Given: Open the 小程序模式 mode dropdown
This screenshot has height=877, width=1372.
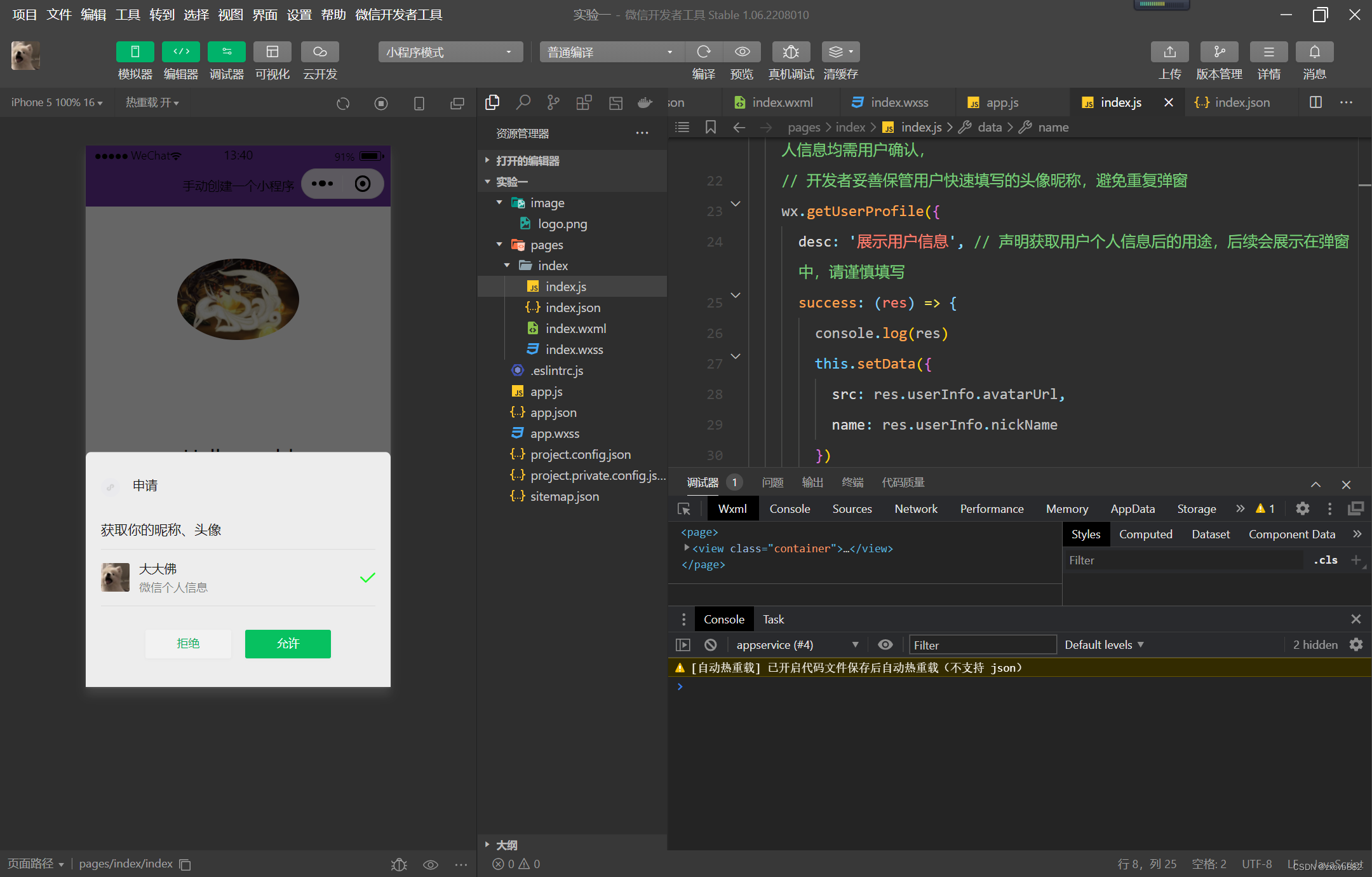Looking at the screenshot, I should [450, 52].
